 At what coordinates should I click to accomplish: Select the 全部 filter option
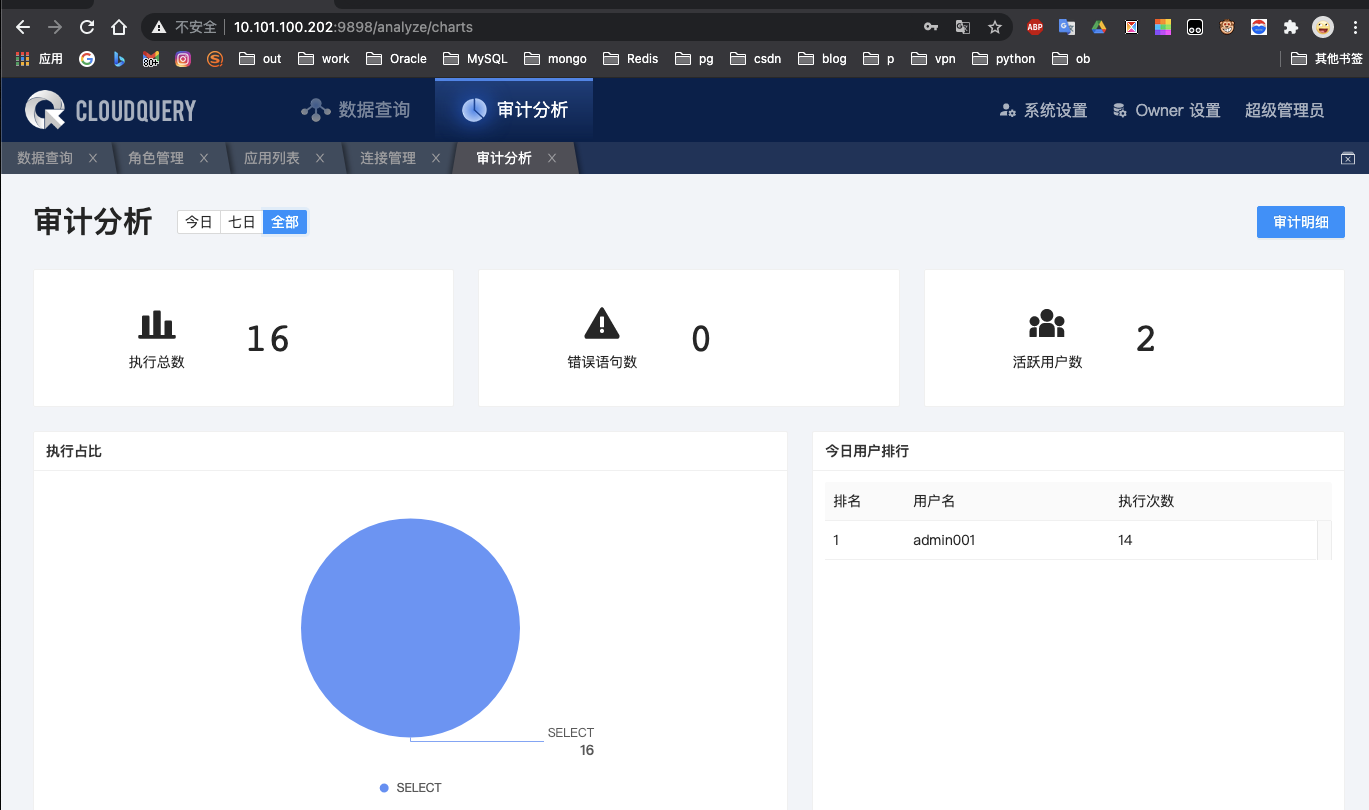click(x=284, y=221)
